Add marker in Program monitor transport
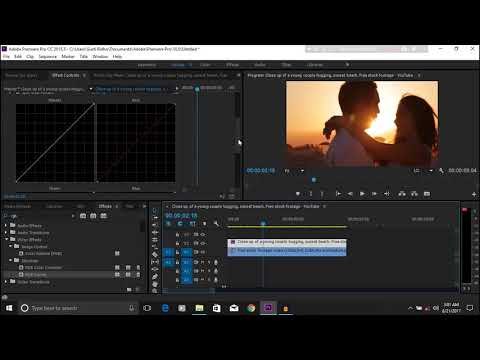Screen dimensions: 480x360 [298, 194]
